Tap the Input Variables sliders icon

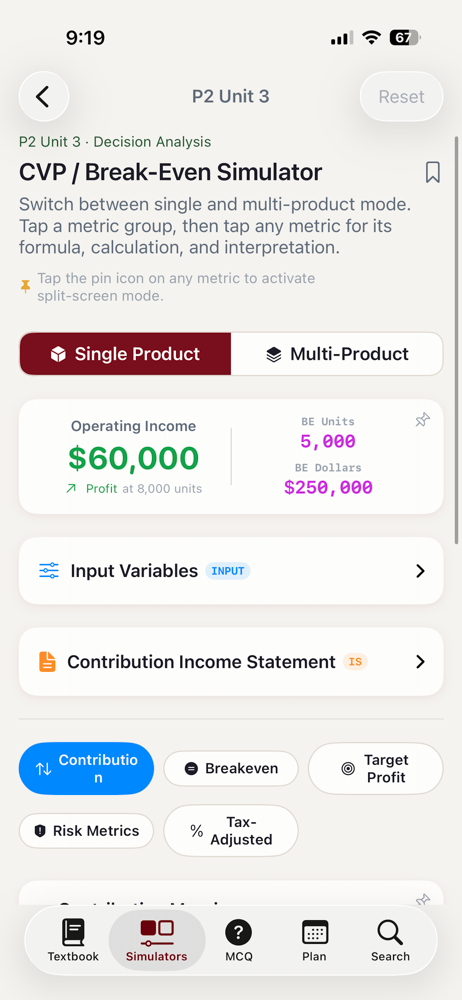(x=48, y=571)
